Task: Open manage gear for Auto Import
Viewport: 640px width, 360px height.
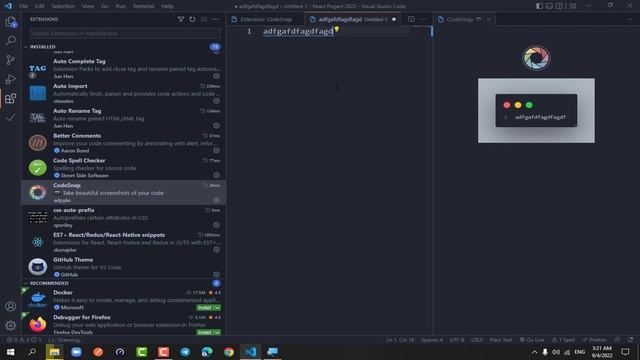Action: coord(216,101)
